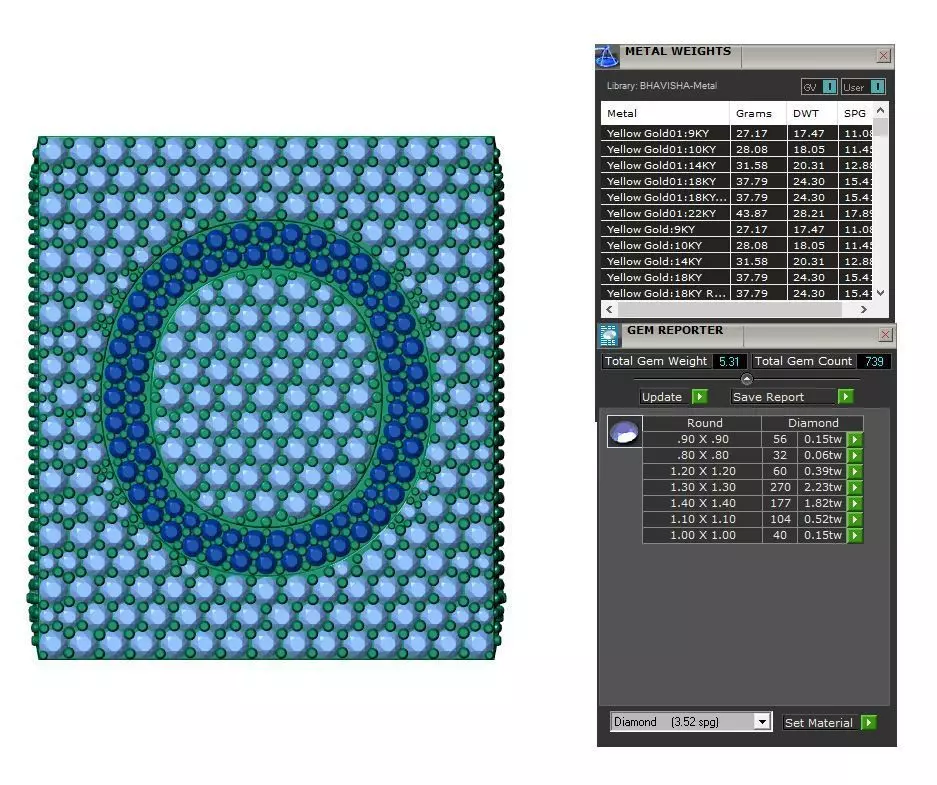Select the 177 gem count cell
937x785 pixels.
(780, 504)
